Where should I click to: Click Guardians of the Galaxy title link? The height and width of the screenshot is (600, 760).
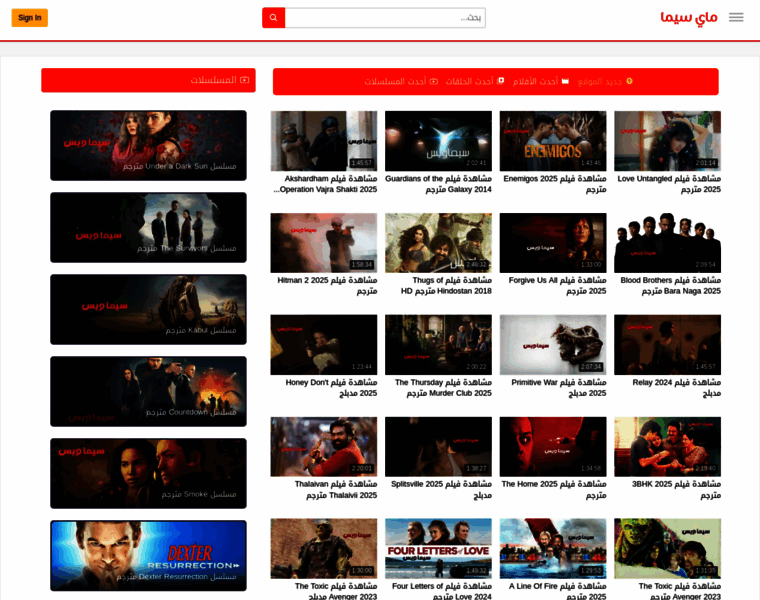pyautogui.click(x=438, y=184)
